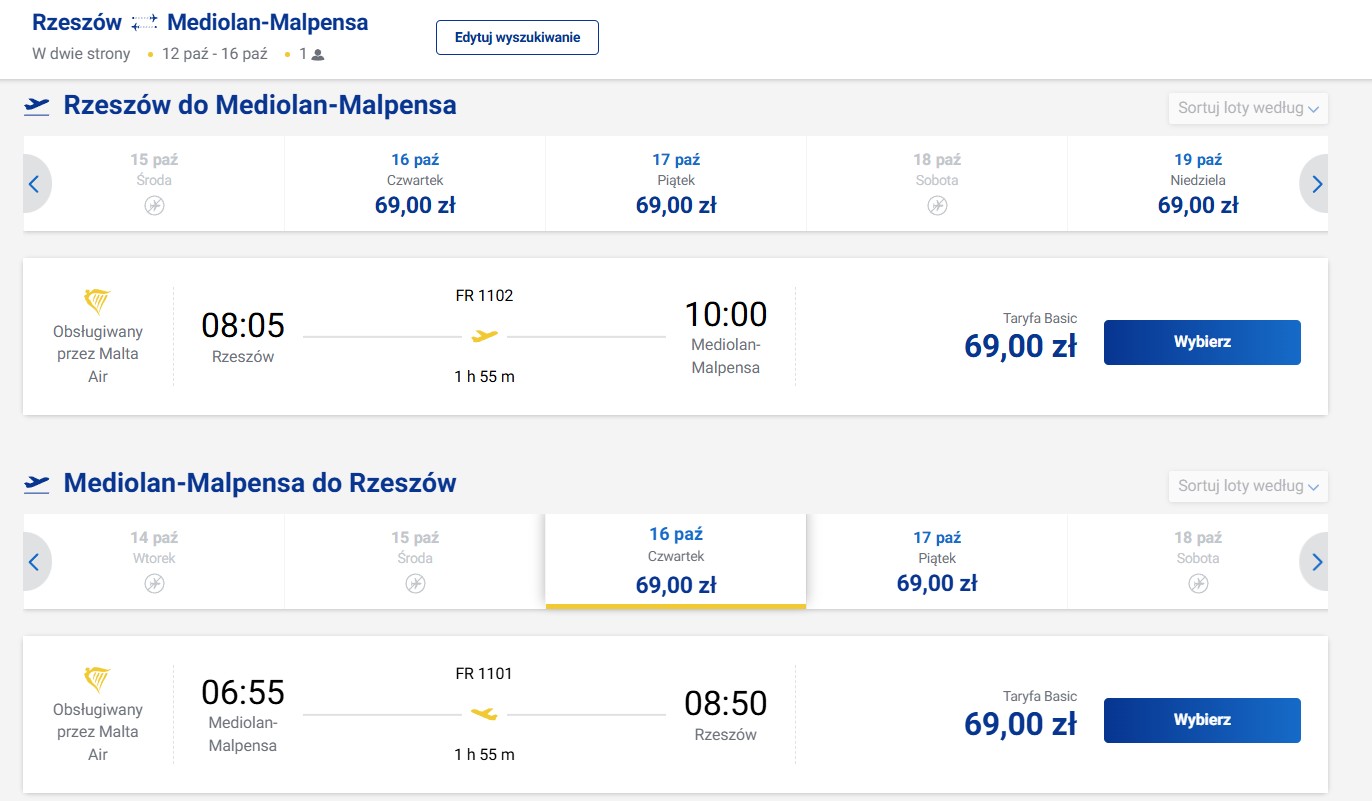The image size is (1372, 801).
Task: Click yellow plane icon under FR 1102
Action: click(x=484, y=336)
